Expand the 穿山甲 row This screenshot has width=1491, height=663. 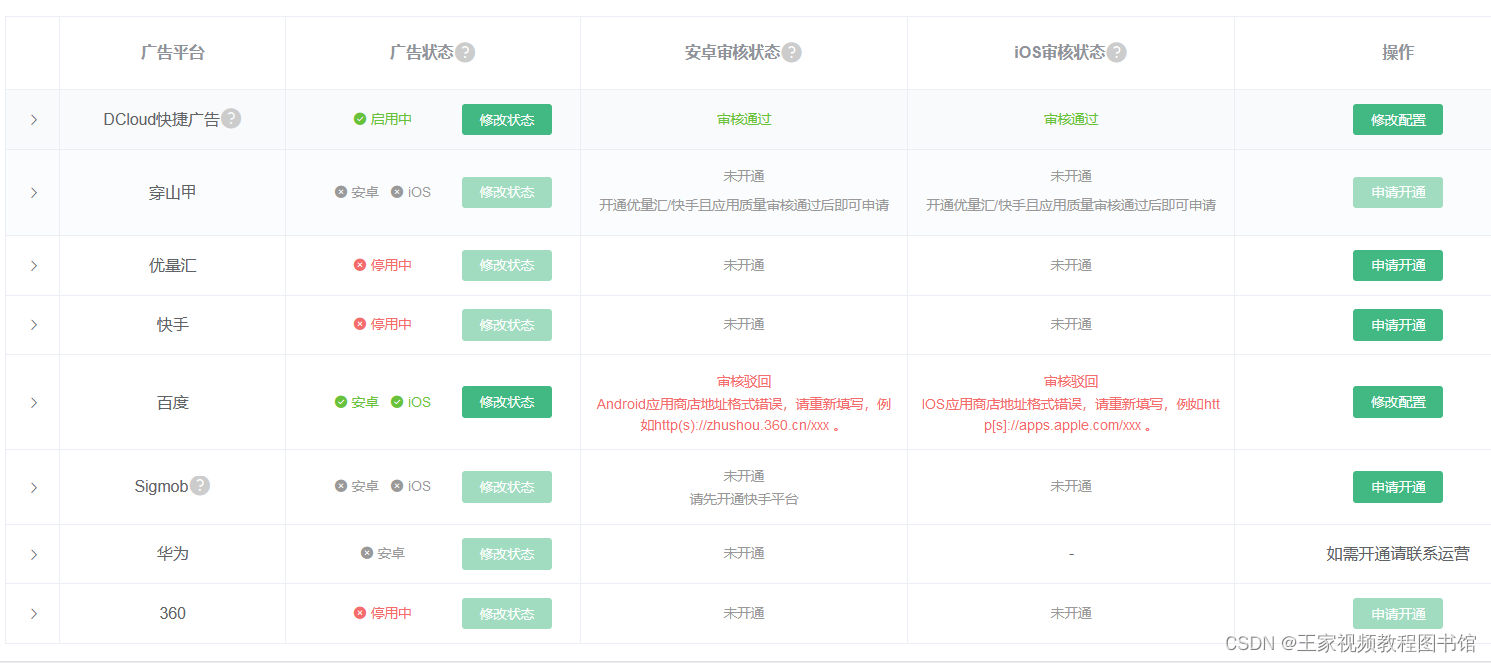33,193
